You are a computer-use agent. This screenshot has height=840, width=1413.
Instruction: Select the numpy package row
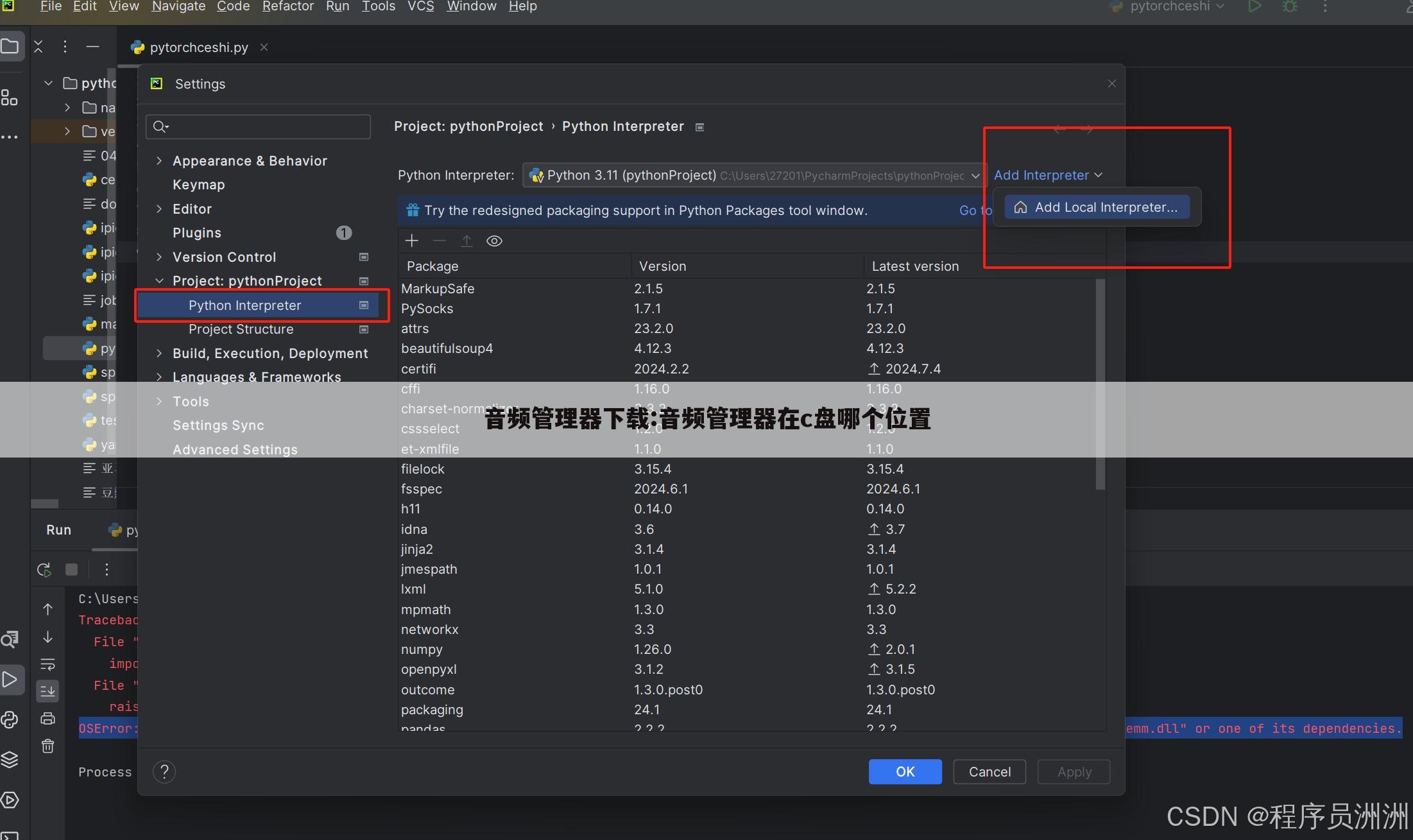(x=747, y=649)
